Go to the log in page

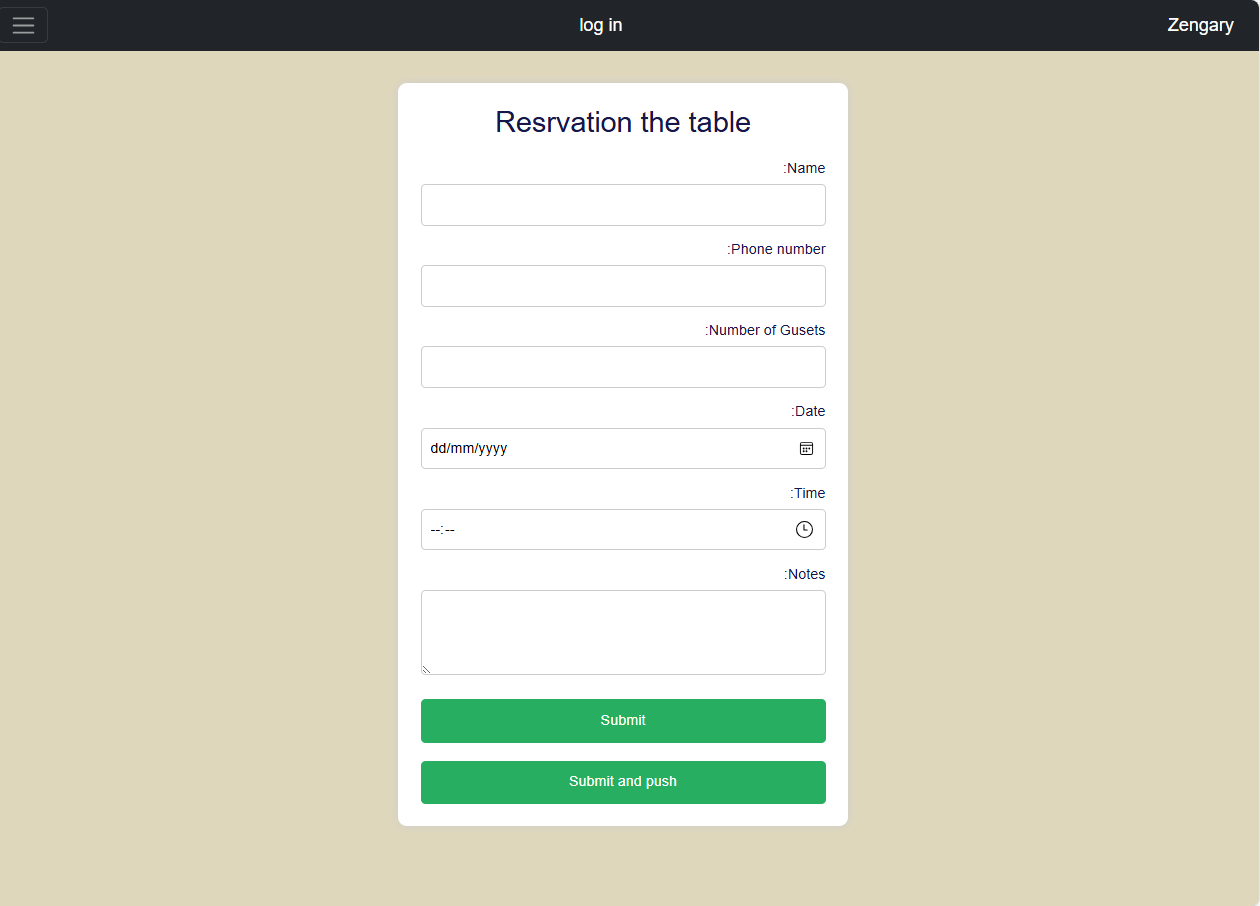click(x=600, y=25)
